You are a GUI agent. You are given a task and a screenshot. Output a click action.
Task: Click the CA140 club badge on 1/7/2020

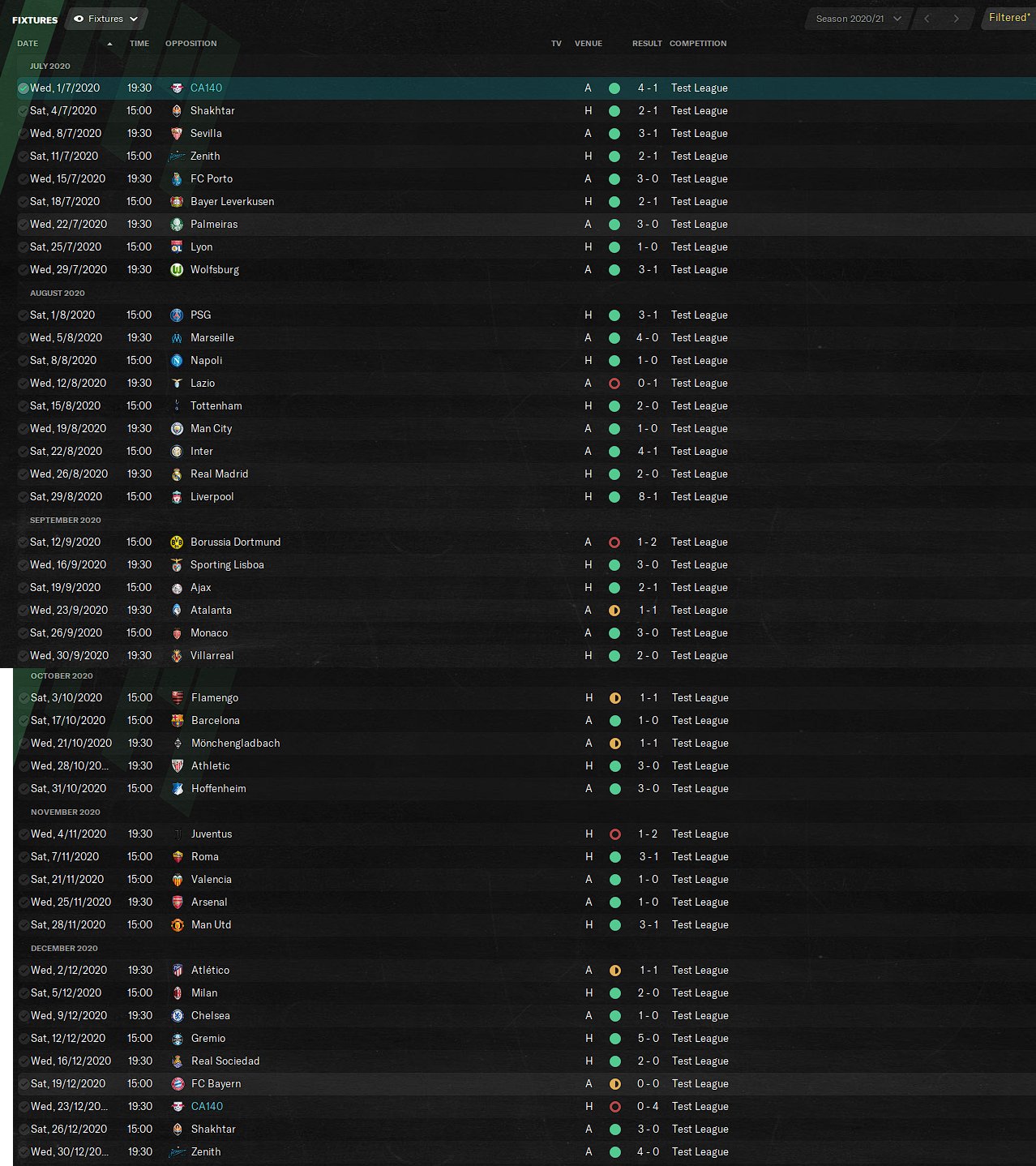coord(177,88)
